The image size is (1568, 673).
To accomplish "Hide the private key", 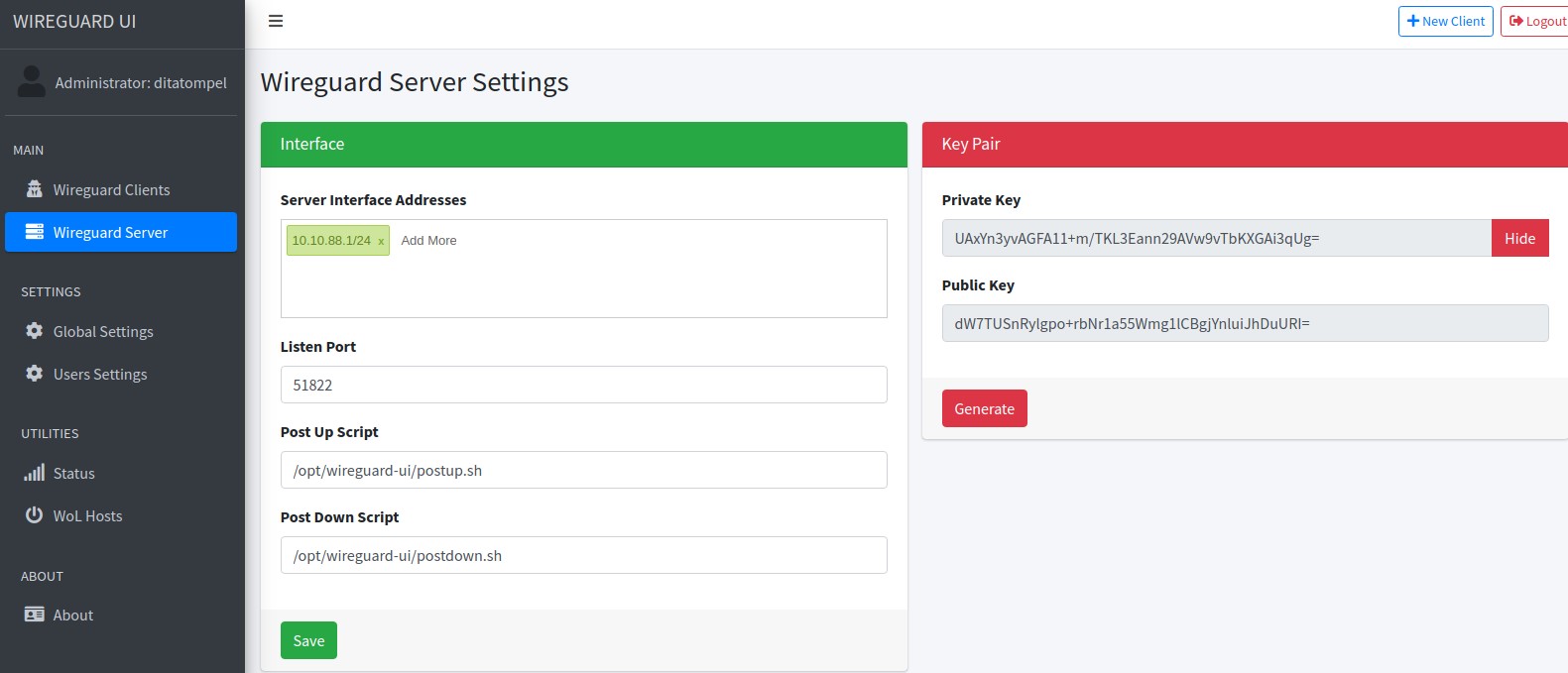I will (1519, 238).
